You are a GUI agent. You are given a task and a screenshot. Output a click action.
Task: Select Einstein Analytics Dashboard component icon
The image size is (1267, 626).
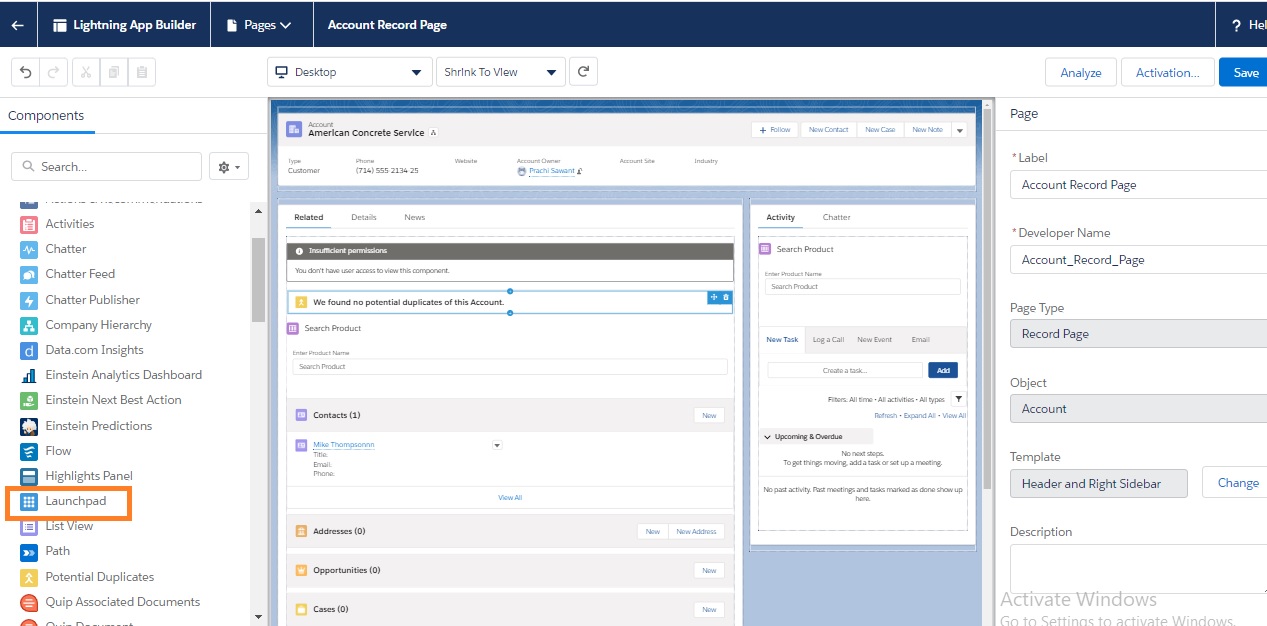coord(28,375)
